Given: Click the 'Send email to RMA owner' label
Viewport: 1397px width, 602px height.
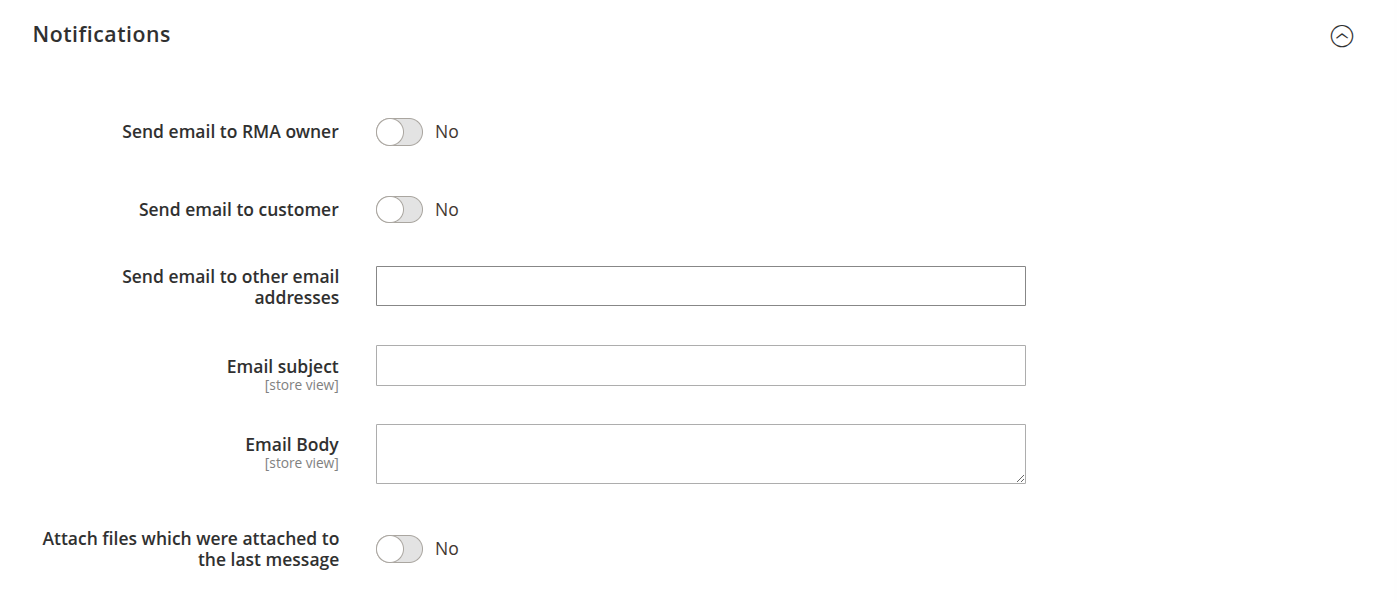Looking at the screenshot, I should click(x=230, y=132).
